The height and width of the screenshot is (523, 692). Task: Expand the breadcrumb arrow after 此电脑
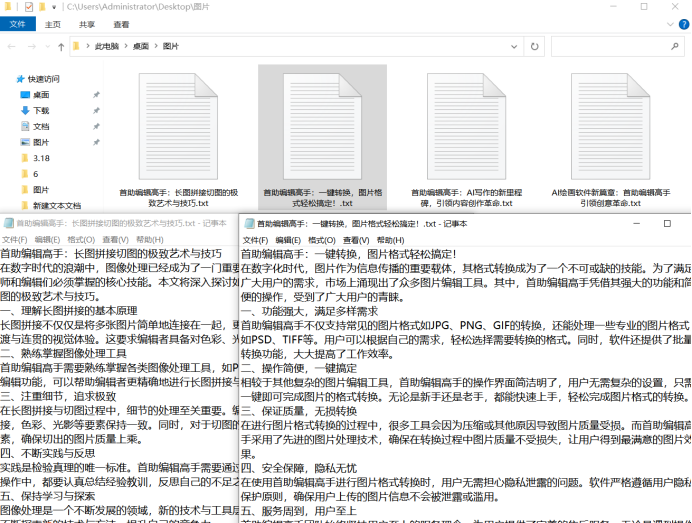tap(126, 46)
